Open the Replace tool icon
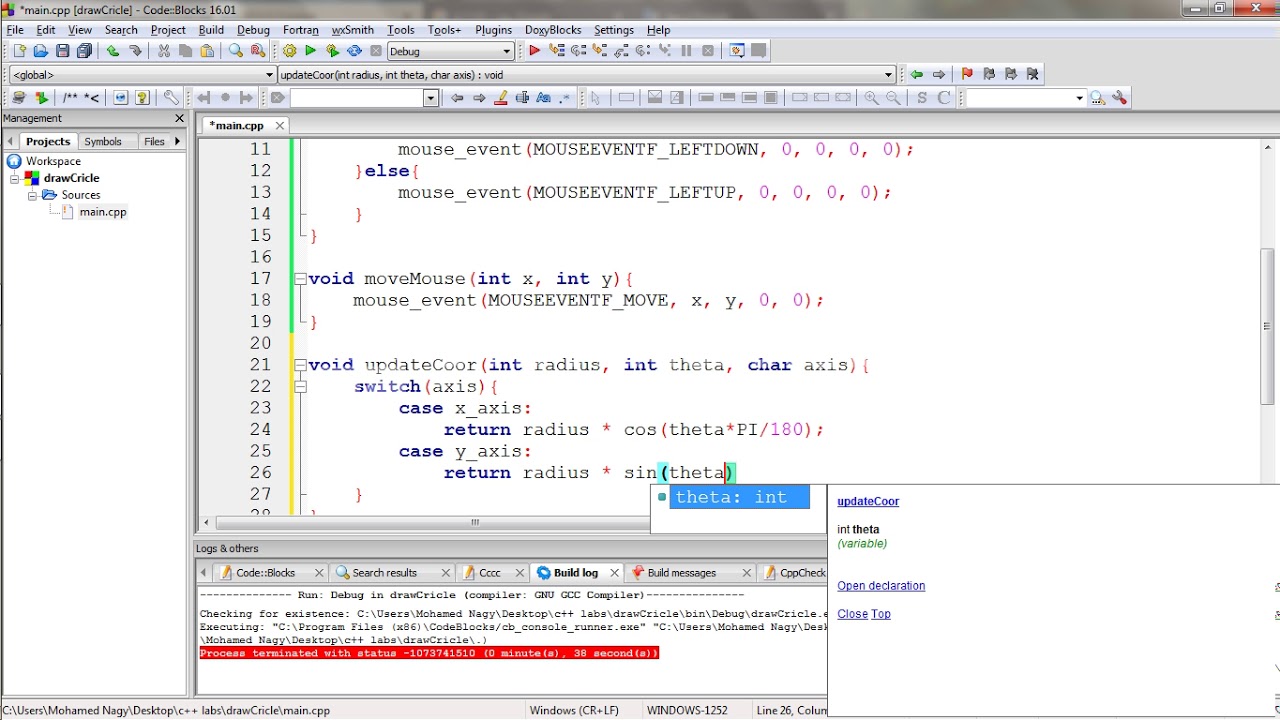Image resolution: width=1280 pixels, height=720 pixels. (x=258, y=51)
